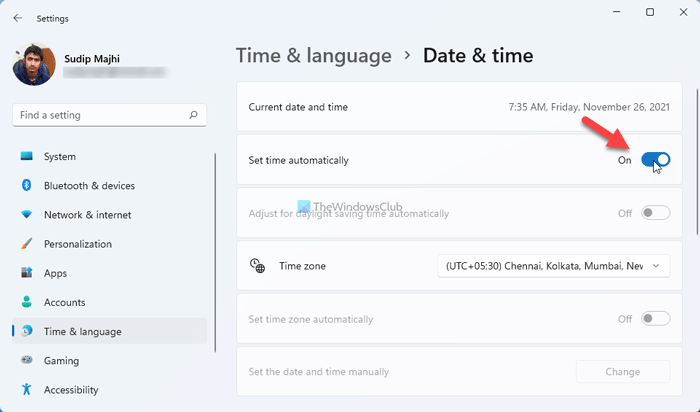700x412 pixels.
Task: Turn off Set time automatically toggle
Action: [x=655, y=160]
